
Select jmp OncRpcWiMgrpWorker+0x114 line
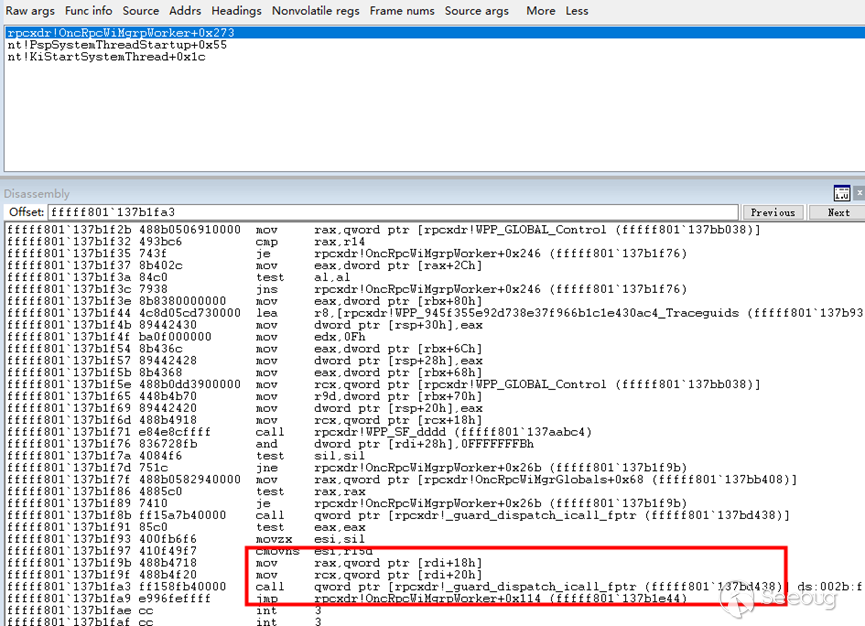click(x=347, y=598)
